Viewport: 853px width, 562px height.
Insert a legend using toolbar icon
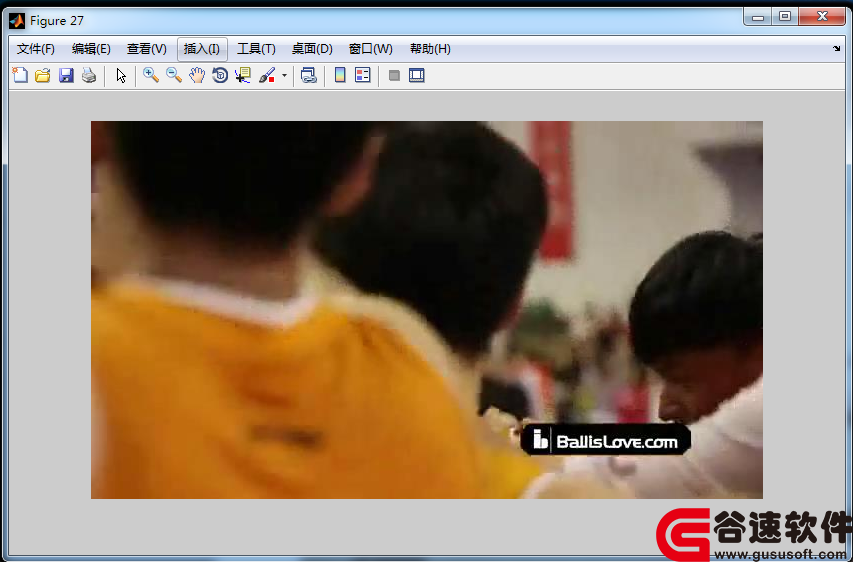(362, 75)
